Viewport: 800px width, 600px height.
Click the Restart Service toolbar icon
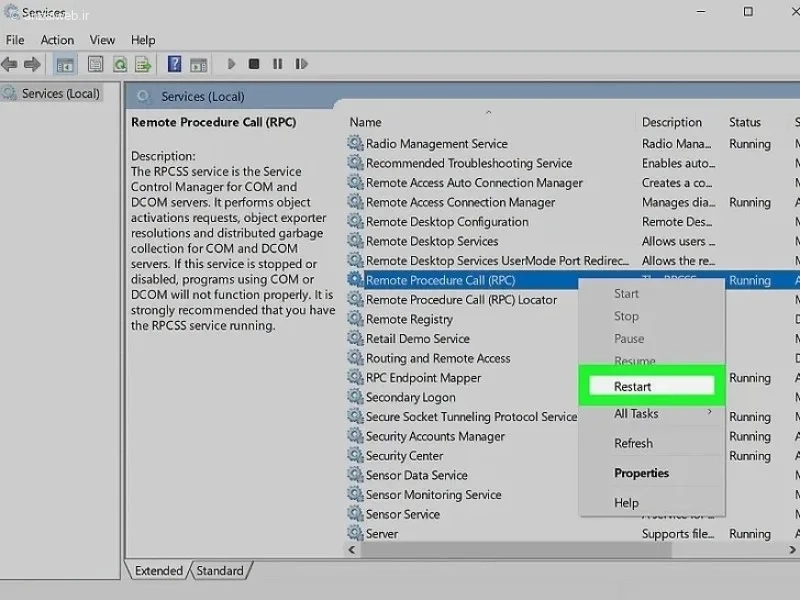pyautogui.click(x=301, y=64)
